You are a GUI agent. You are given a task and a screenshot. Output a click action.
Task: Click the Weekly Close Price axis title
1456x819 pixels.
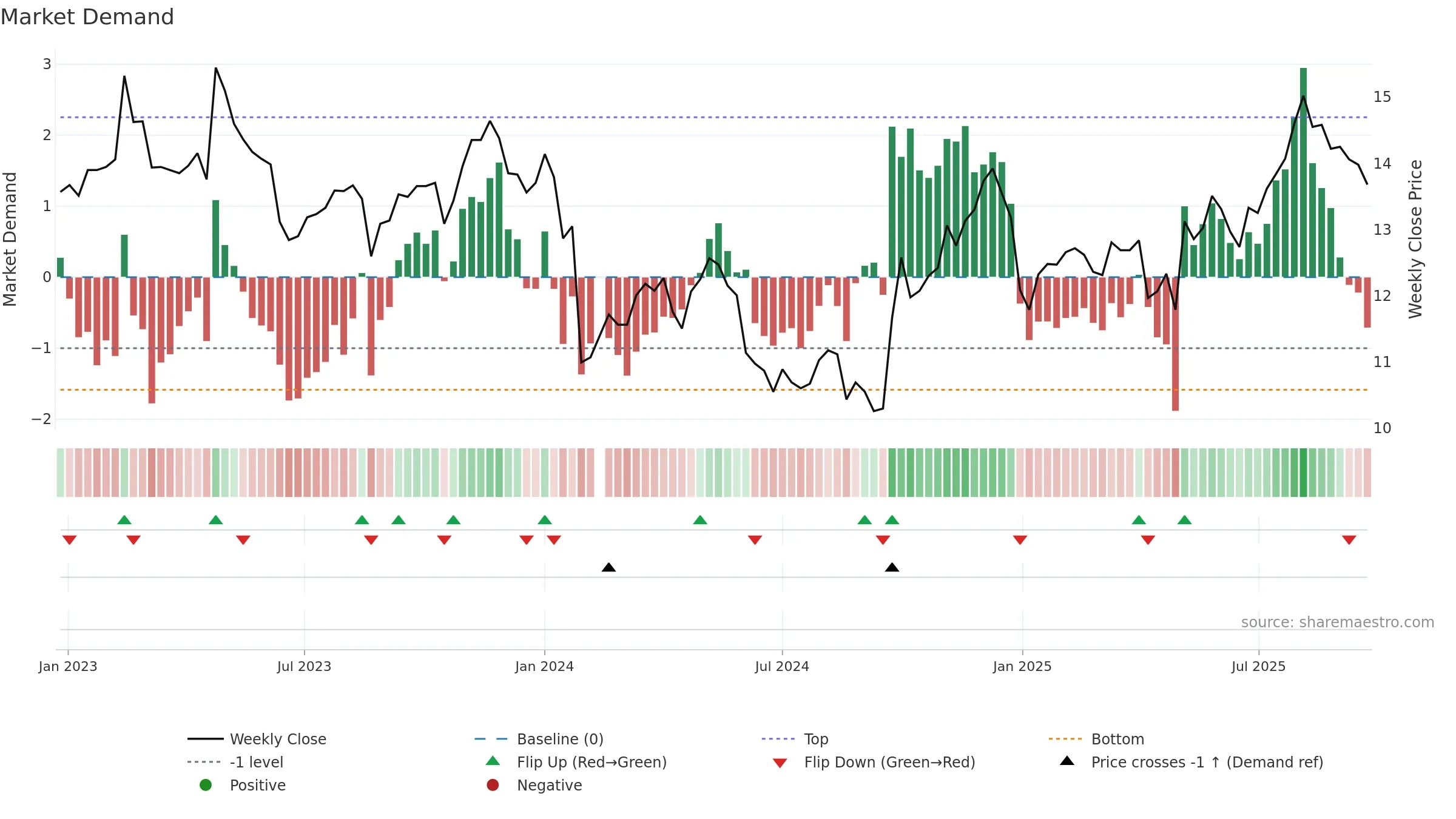[x=1415, y=239]
